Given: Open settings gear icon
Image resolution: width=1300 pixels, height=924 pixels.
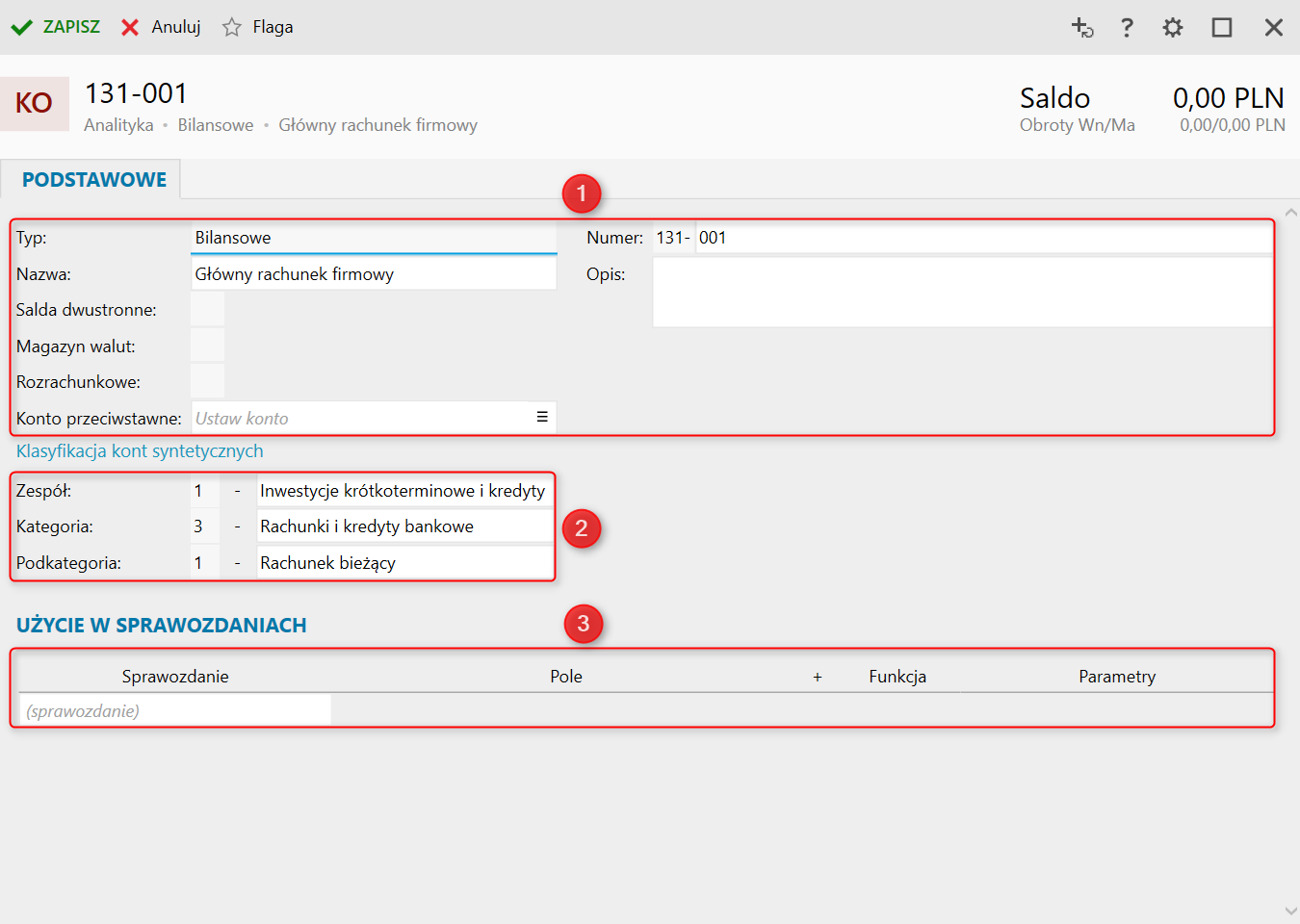Looking at the screenshot, I should point(1172,27).
